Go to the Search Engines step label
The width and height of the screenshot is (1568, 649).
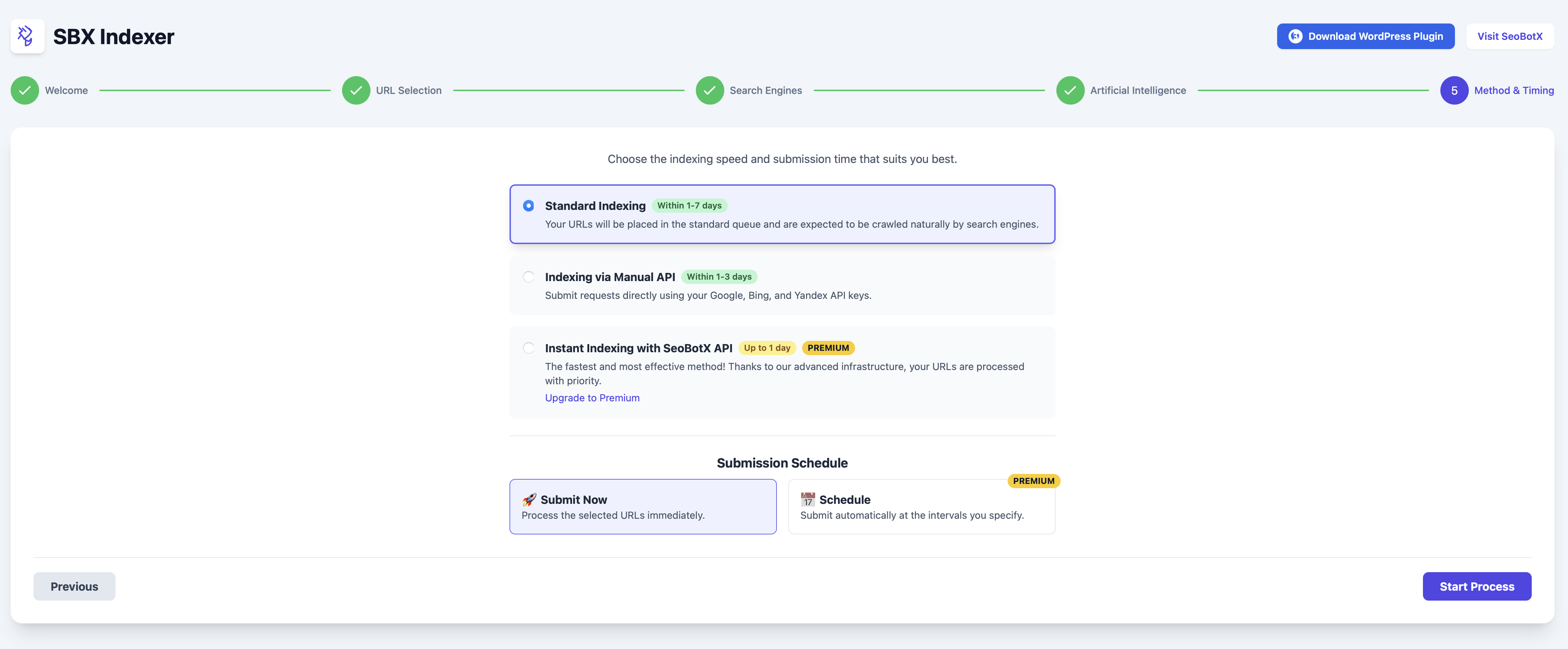point(765,90)
